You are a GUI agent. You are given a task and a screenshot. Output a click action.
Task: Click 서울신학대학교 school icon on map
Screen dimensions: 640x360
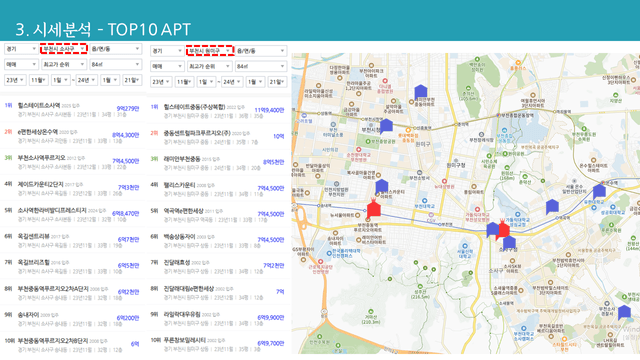(x=464, y=246)
